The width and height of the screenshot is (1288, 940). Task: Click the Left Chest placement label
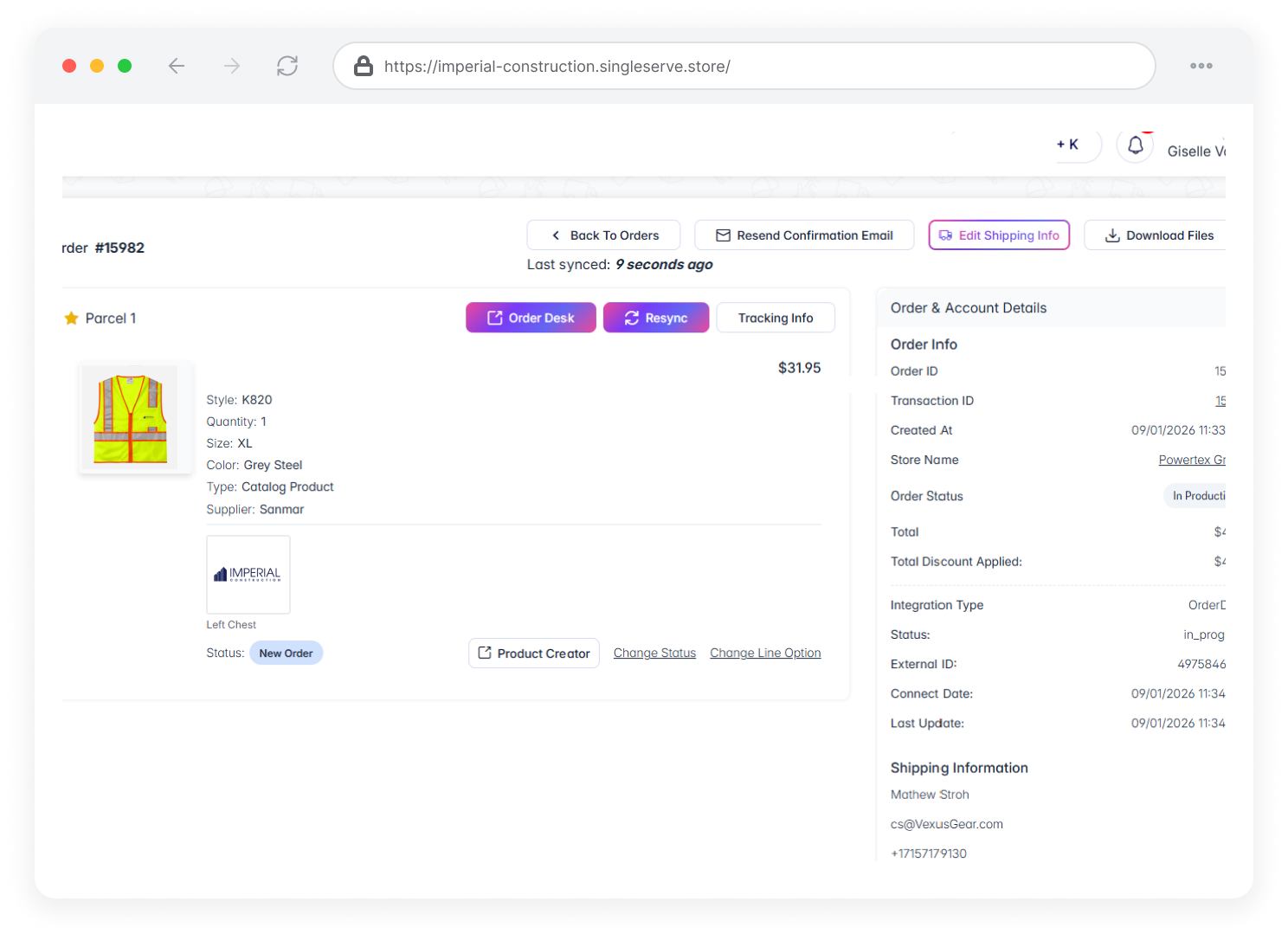pos(231,625)
